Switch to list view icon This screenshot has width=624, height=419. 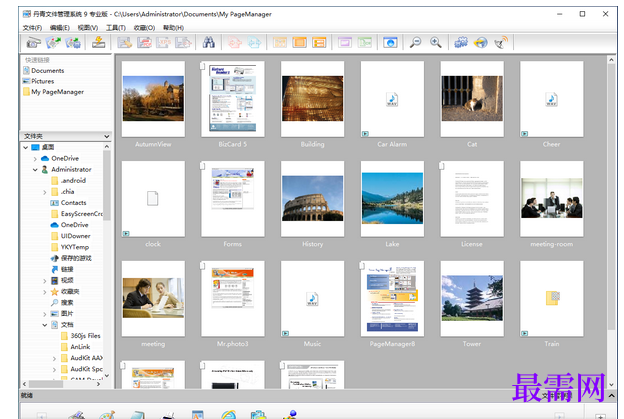click(x=319, y=42)
